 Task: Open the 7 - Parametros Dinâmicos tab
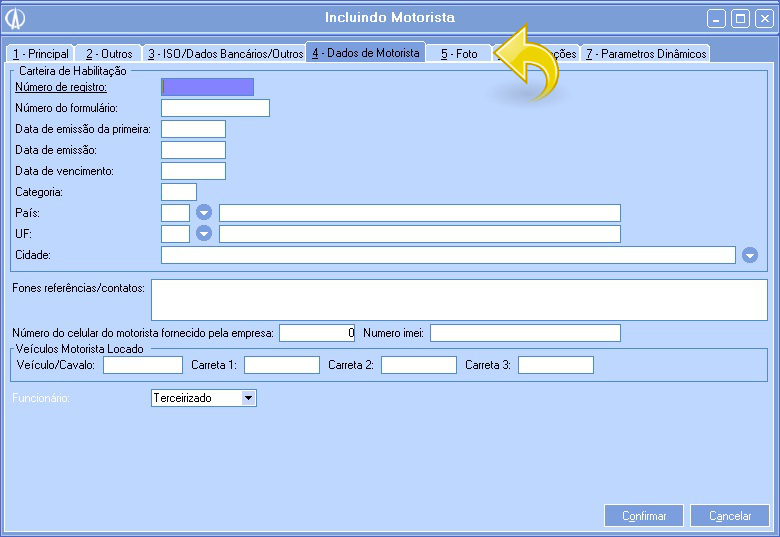(645, 54)
